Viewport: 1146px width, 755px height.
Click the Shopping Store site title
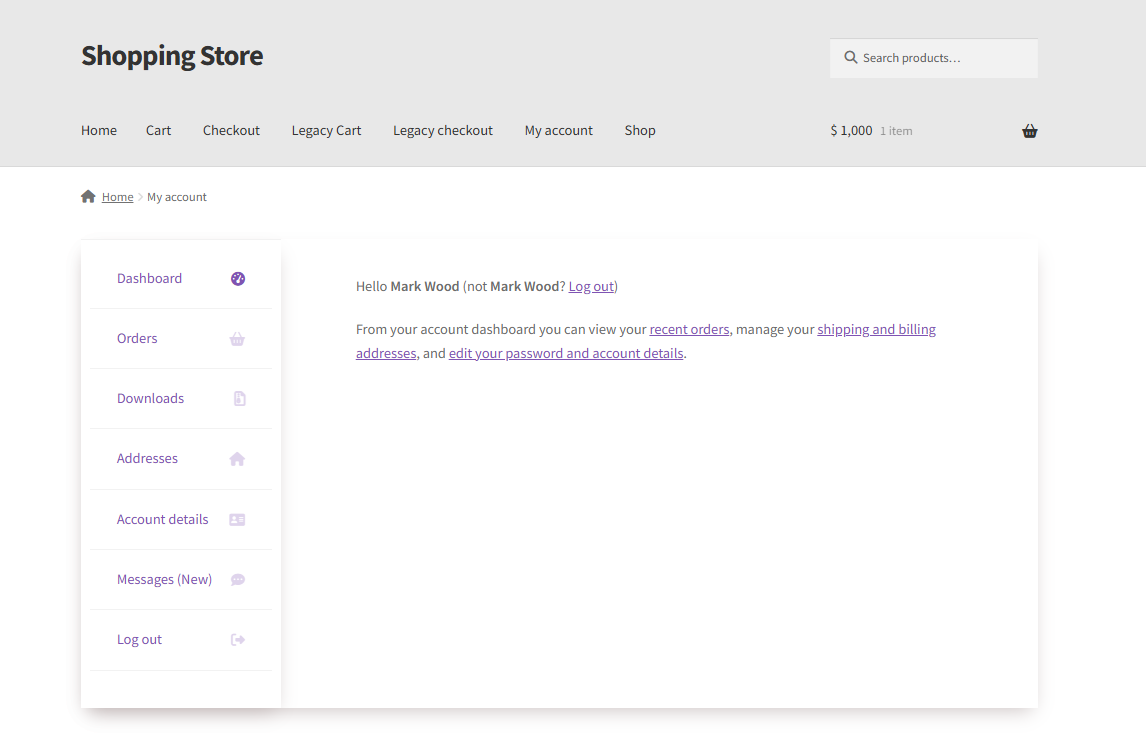pyautogui.click(x=172, y=56)
